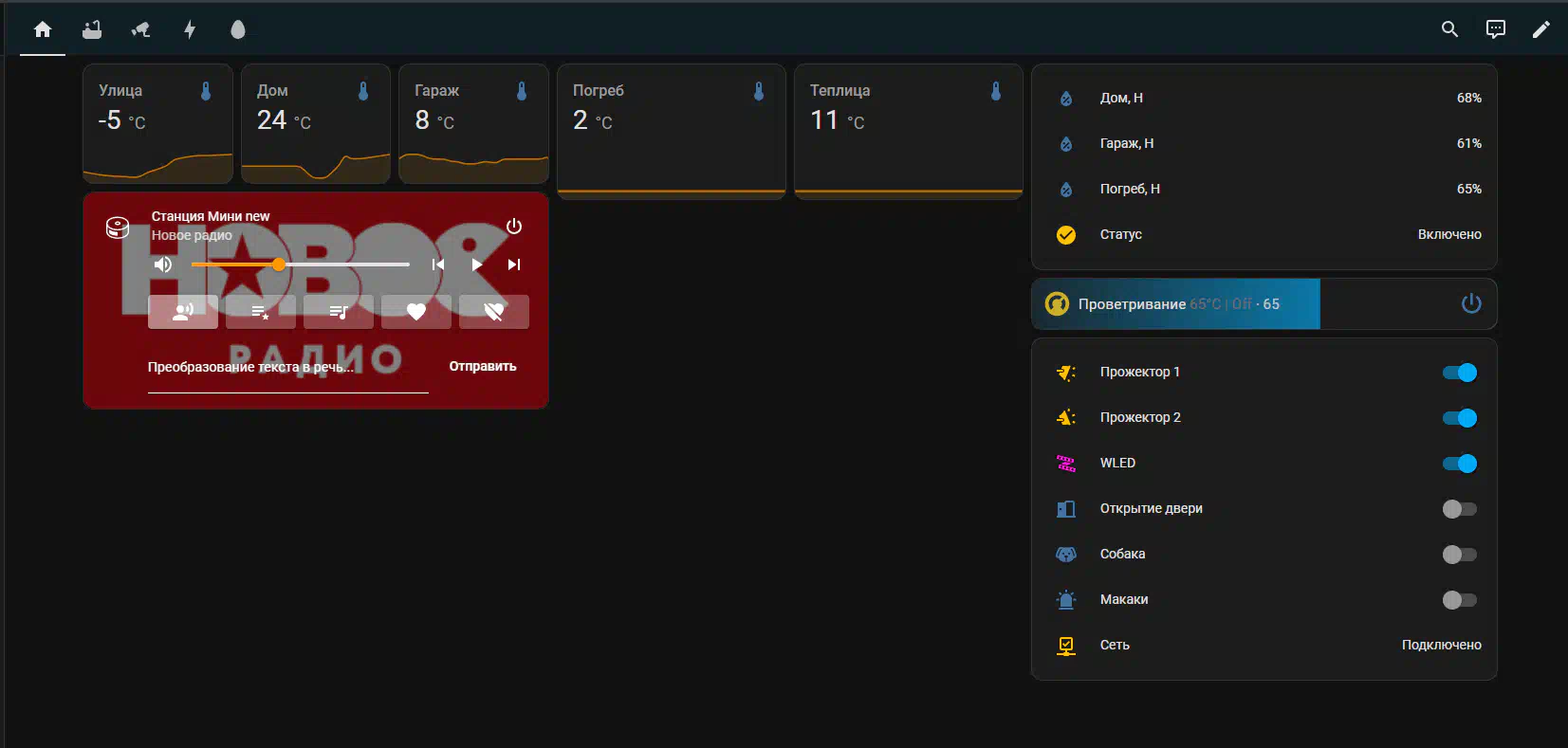
Task: Click the heart like shortcut button
Action: coord(416,311)
